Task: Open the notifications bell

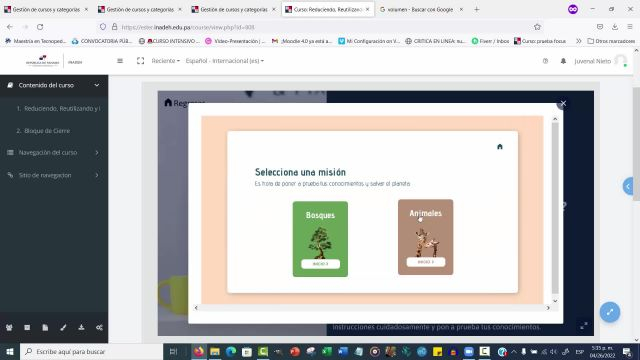Action: pyautogui.click(x=563, y=61)
